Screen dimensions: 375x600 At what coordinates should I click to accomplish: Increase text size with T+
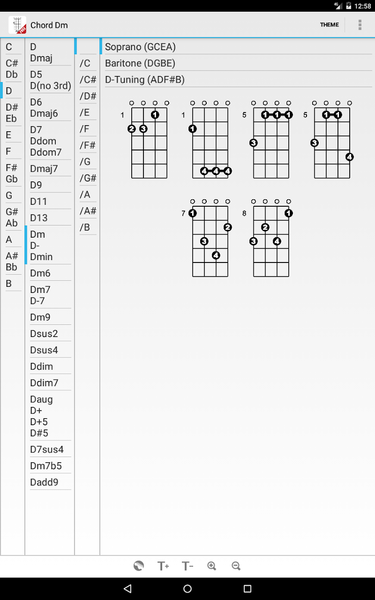163,566
